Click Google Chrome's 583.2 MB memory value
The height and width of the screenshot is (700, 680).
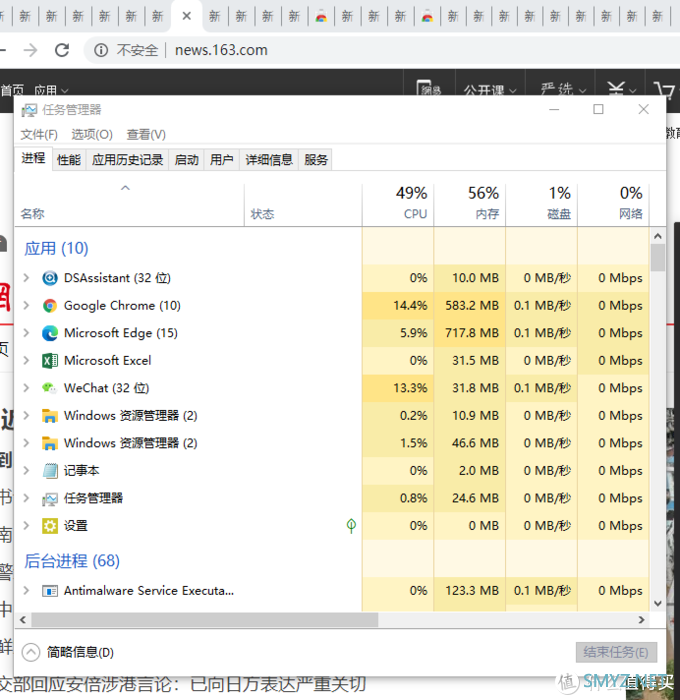click(x=471, y=306)
